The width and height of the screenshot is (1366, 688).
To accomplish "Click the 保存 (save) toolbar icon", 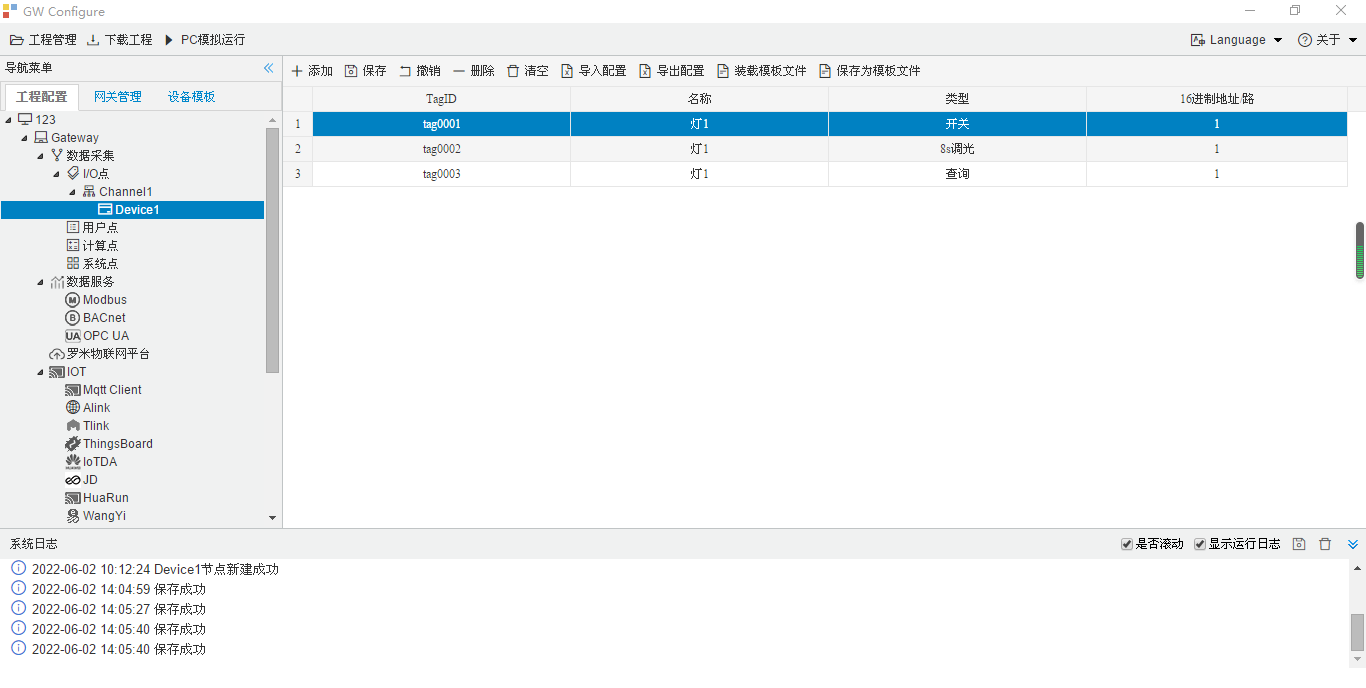I will 351,71.
